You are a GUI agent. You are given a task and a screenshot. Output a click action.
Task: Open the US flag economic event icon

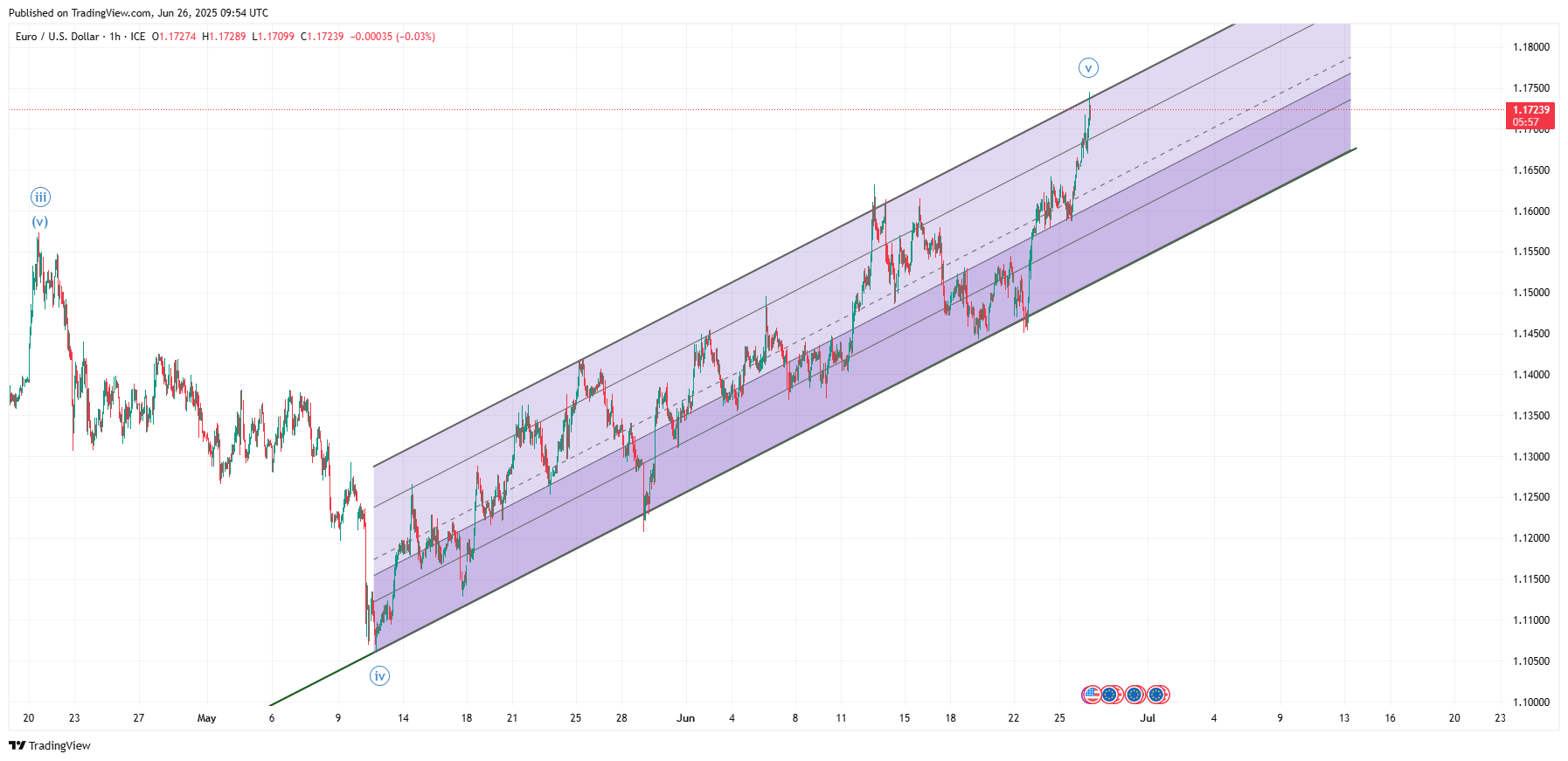click(1091, 695)
